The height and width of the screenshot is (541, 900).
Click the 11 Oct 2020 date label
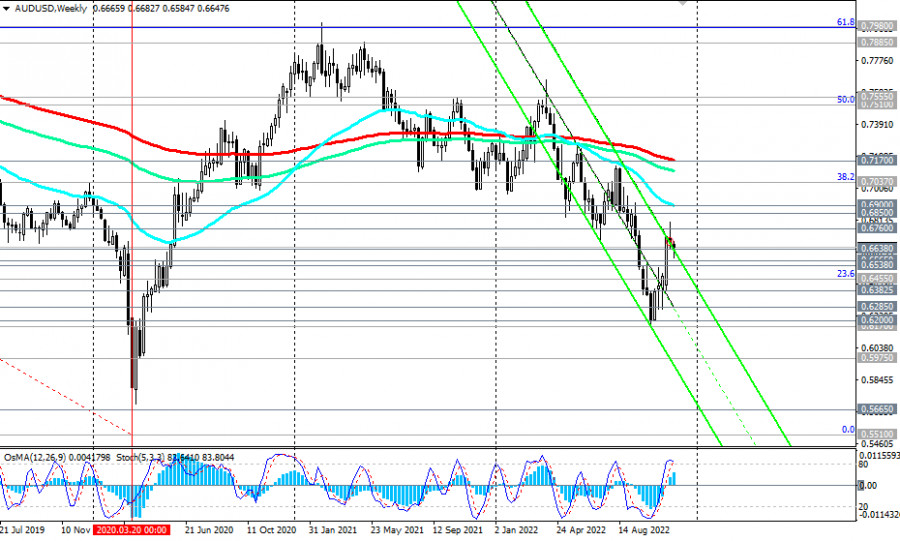(x=271, y=531)
